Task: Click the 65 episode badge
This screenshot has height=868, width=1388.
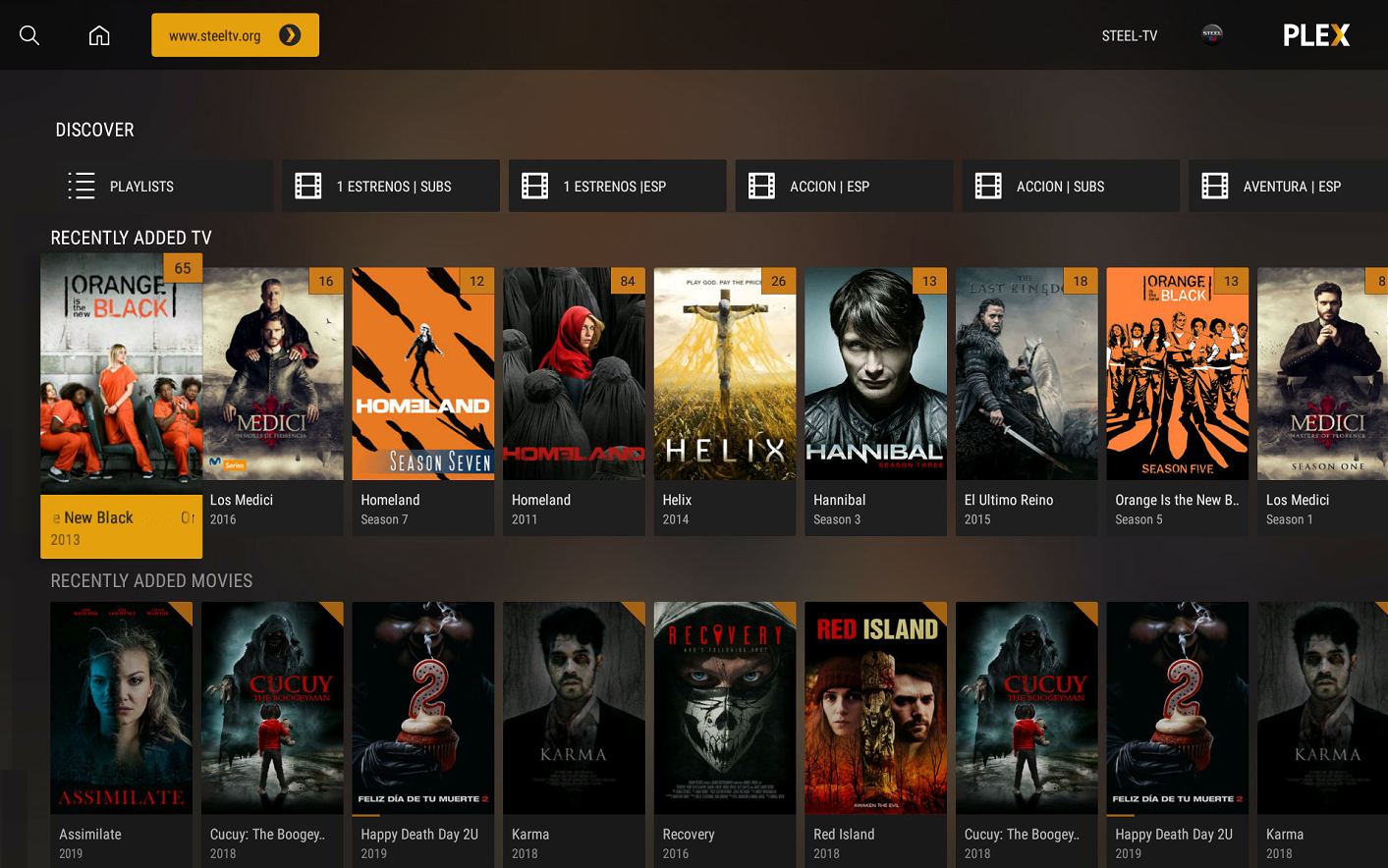Action: tap(183, 268)
